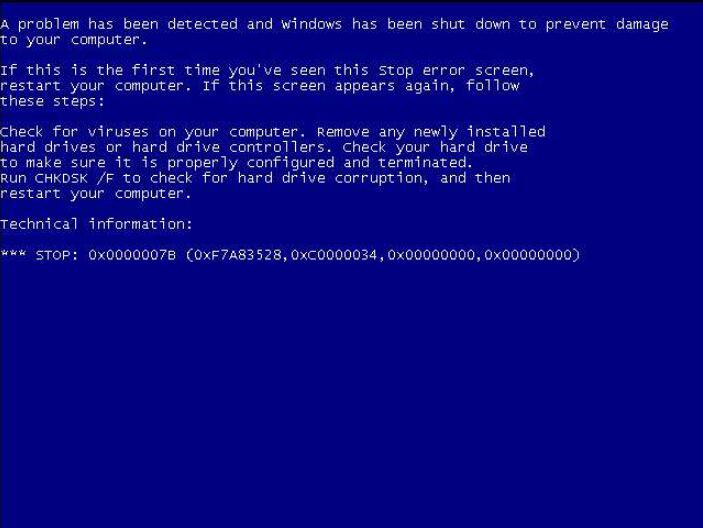Screen dimensions: 703x528
Task: Click the 'CHKDSK /F' command text
Action: point(74,178)
